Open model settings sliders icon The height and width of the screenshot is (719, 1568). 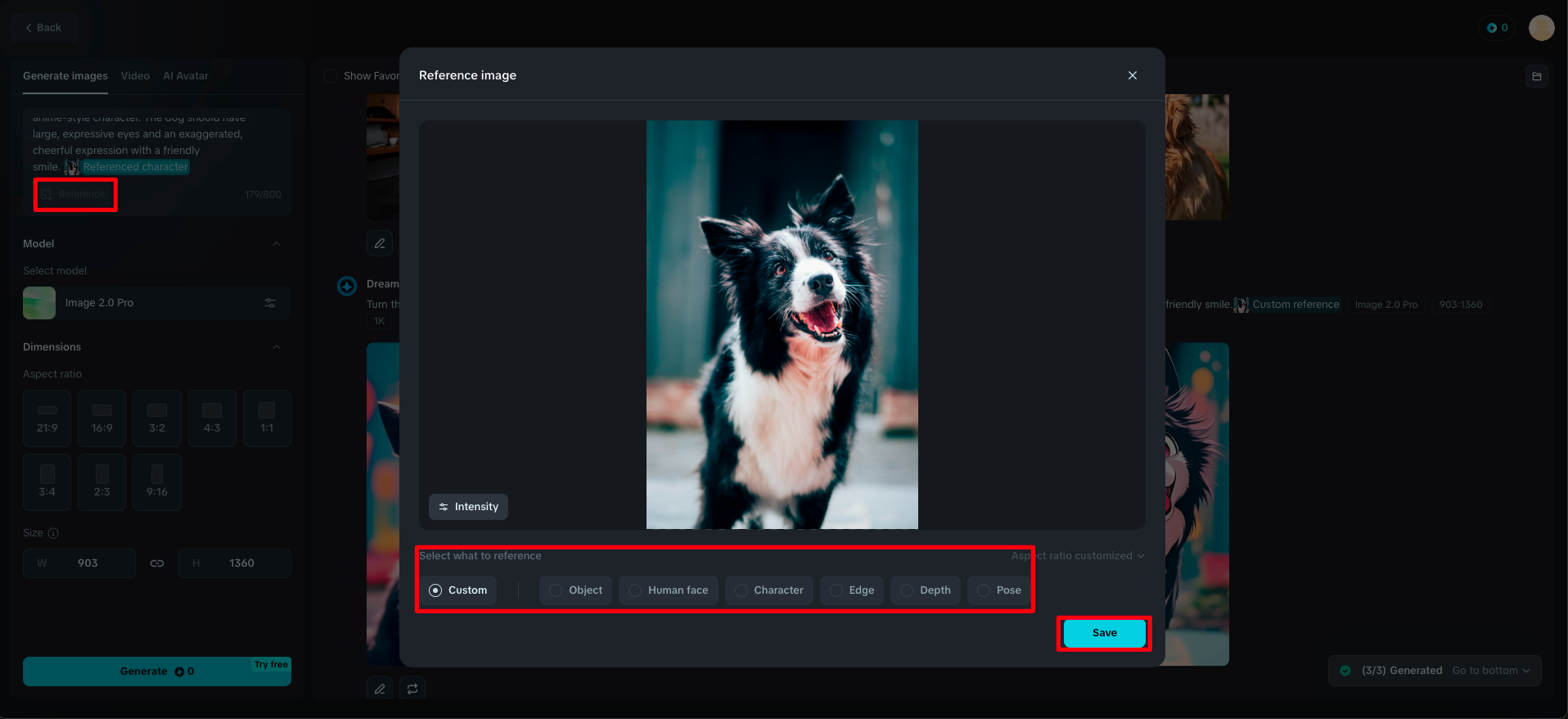tap(270, 303)
